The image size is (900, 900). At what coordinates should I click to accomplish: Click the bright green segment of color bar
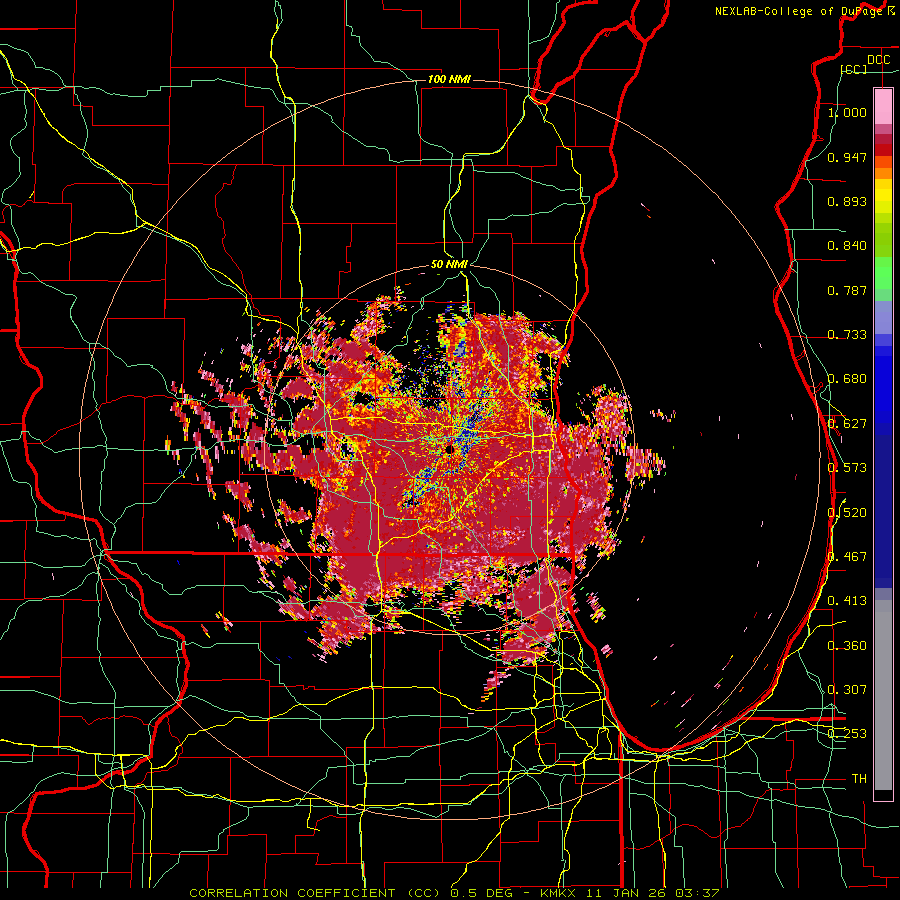click(x=883, y=273)
